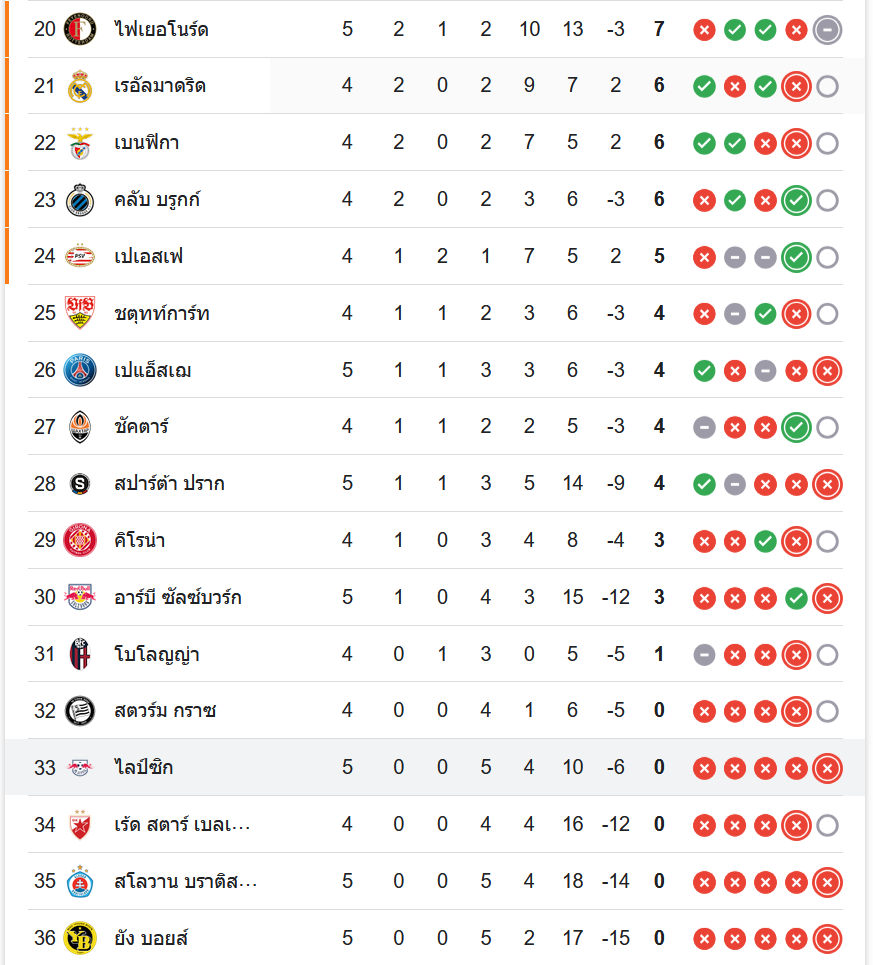Click the empty upcoming-match circle for เบนฟิกา
The image size is (873, 965).
(x=827, y=144)
